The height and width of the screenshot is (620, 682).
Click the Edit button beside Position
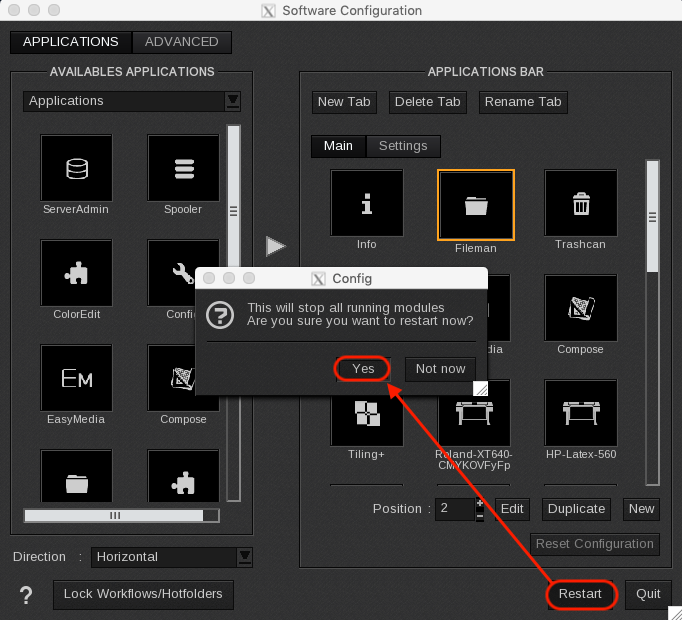point(512,509)
